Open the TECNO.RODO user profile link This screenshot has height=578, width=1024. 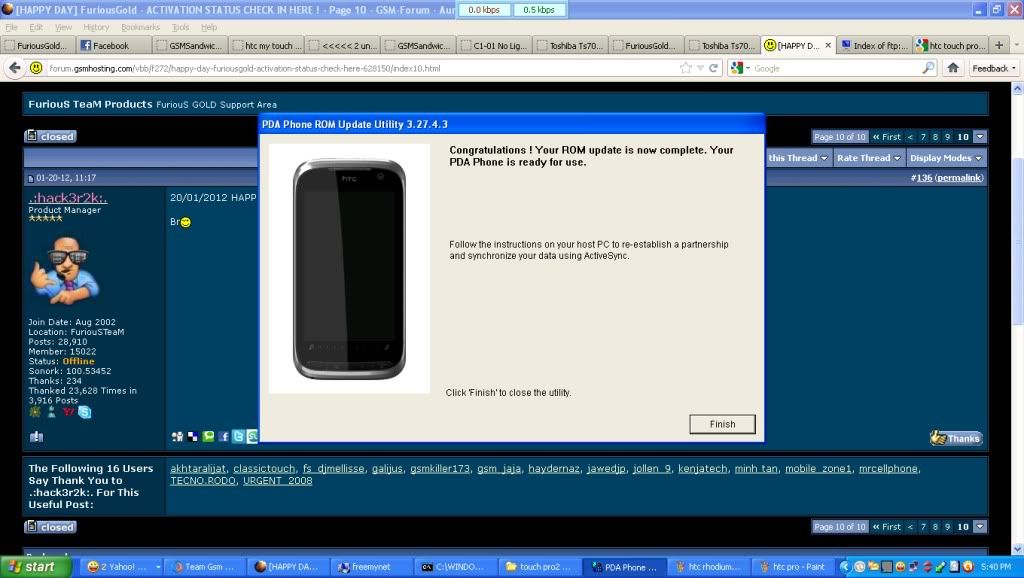(x=203, y=481)
